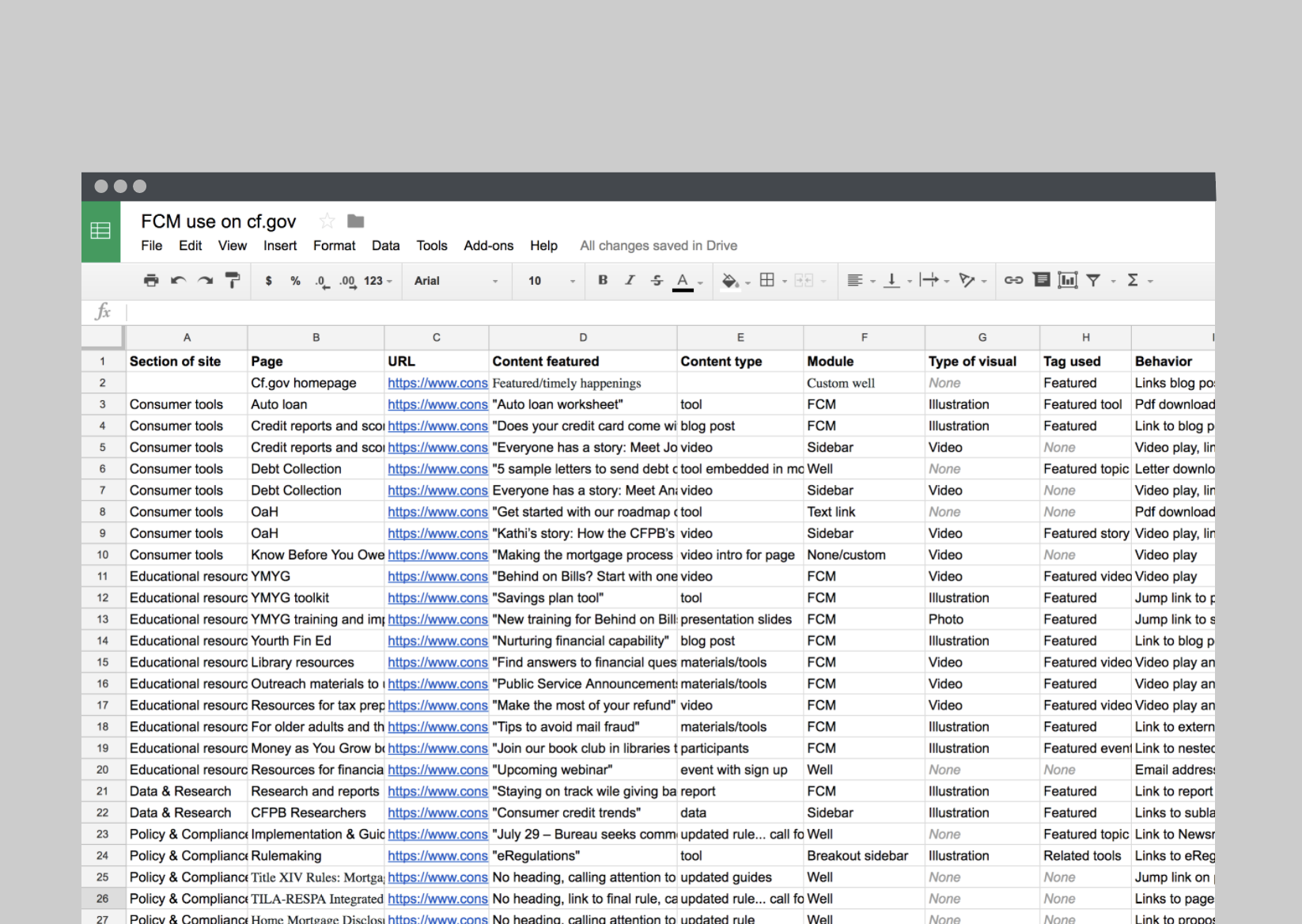Expand the horizontal align dropdown arrow
The width and height of the screenshot is (1302, 924).
[x=873, y=281]
